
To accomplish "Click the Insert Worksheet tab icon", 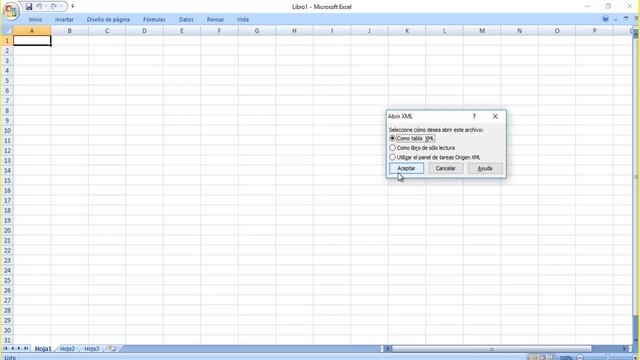I will (x=113, y=349).
